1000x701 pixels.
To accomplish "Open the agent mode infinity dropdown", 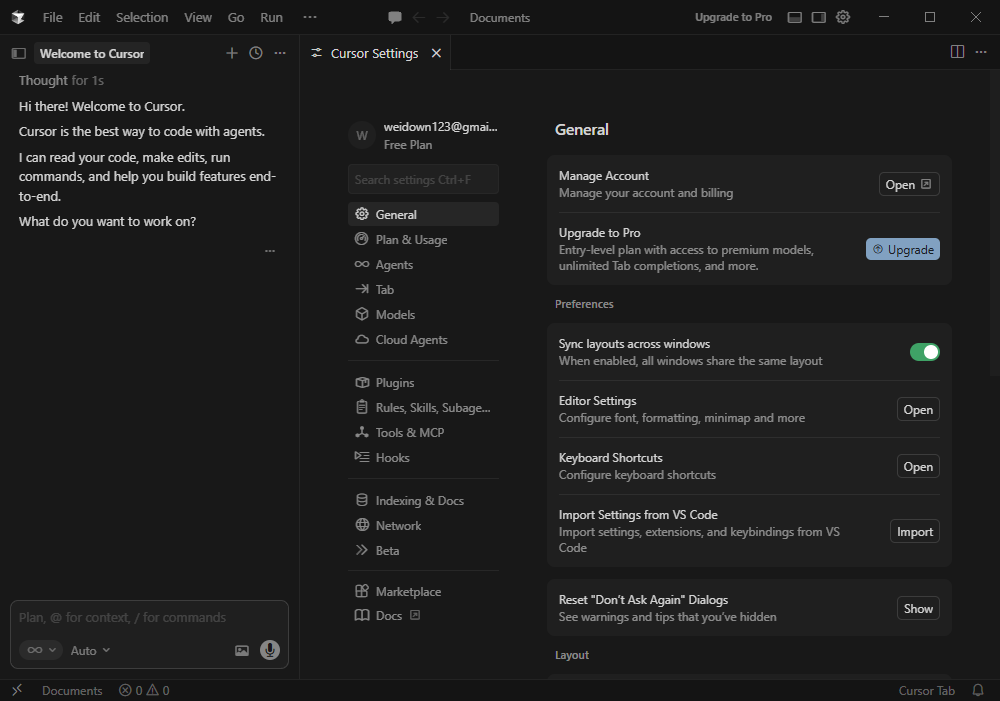I will [40, 650].
